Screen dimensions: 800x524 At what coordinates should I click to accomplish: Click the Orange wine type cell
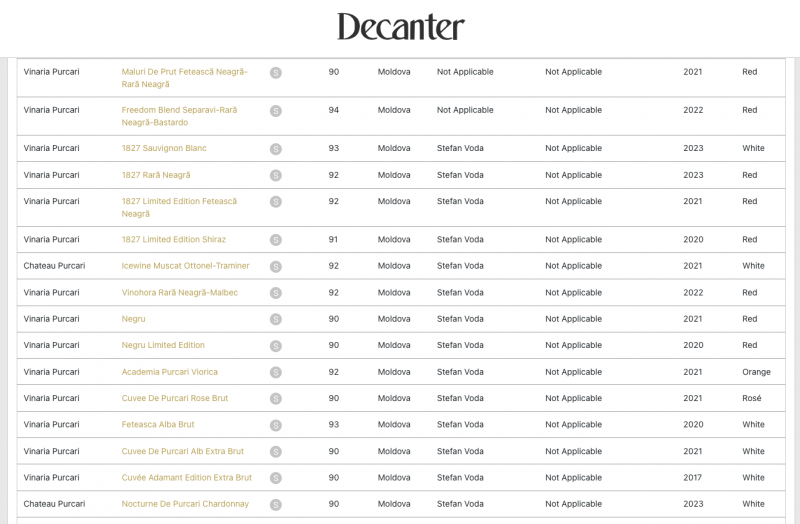tap(756, 372)
